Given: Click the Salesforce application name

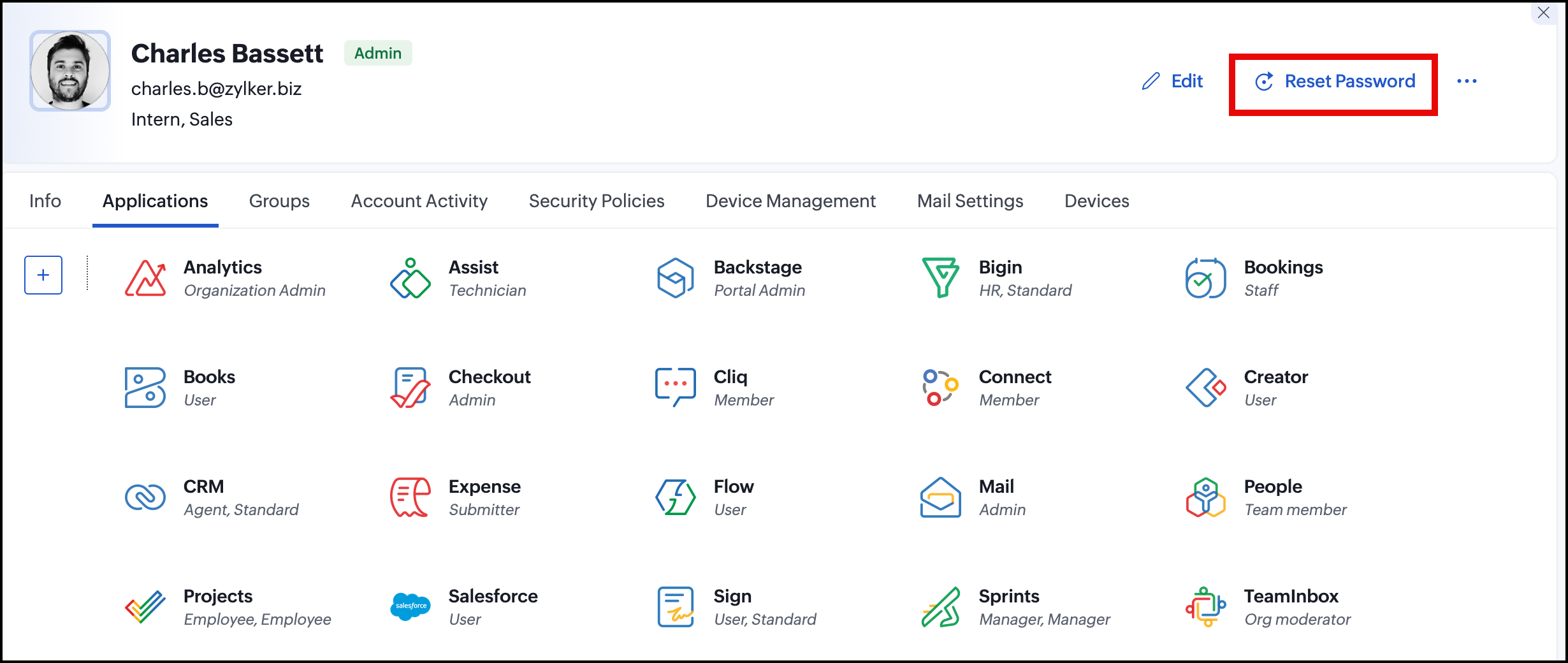Looking at the screenshot, I should coord(493,596).
